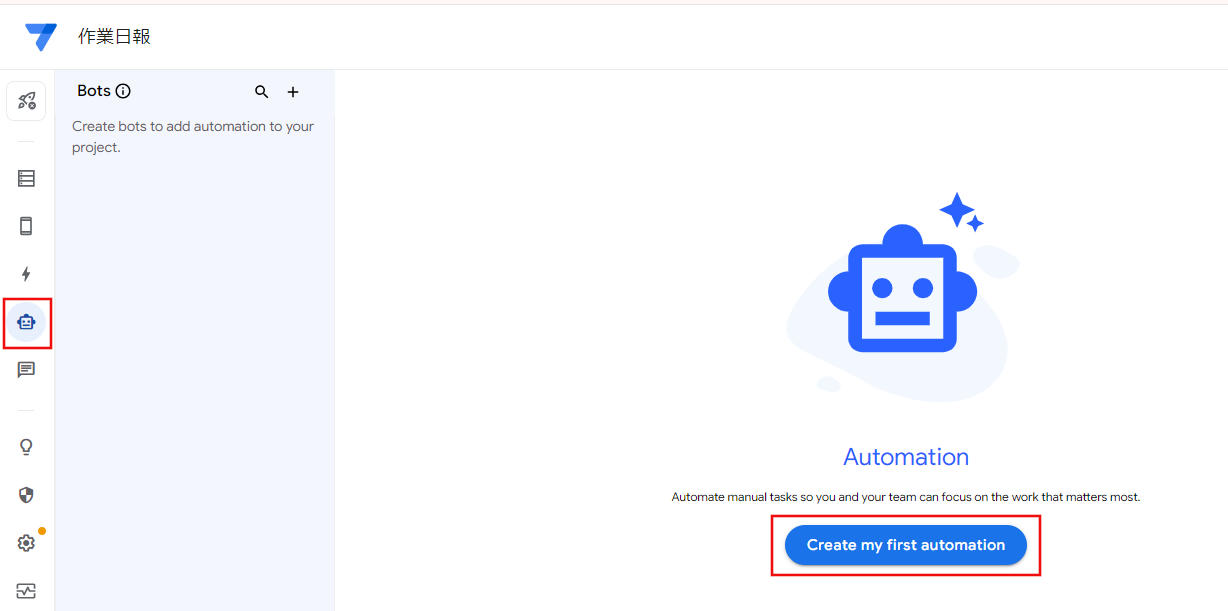Search bots with the magnifier icon
The image size is (1228, 611).
(261, 91)
